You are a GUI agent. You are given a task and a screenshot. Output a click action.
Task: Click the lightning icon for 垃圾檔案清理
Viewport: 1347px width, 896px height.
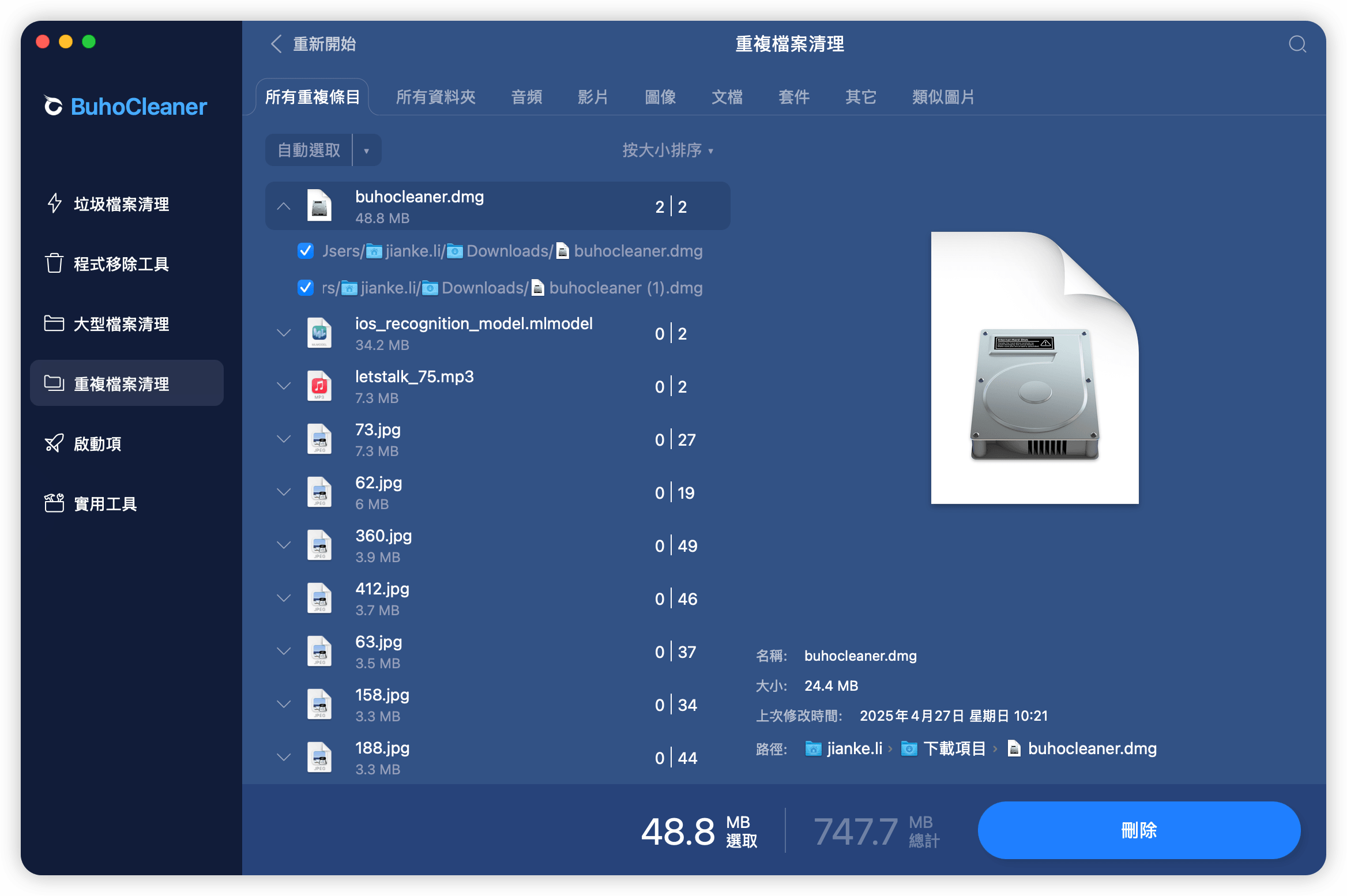(x=54, y=204)
